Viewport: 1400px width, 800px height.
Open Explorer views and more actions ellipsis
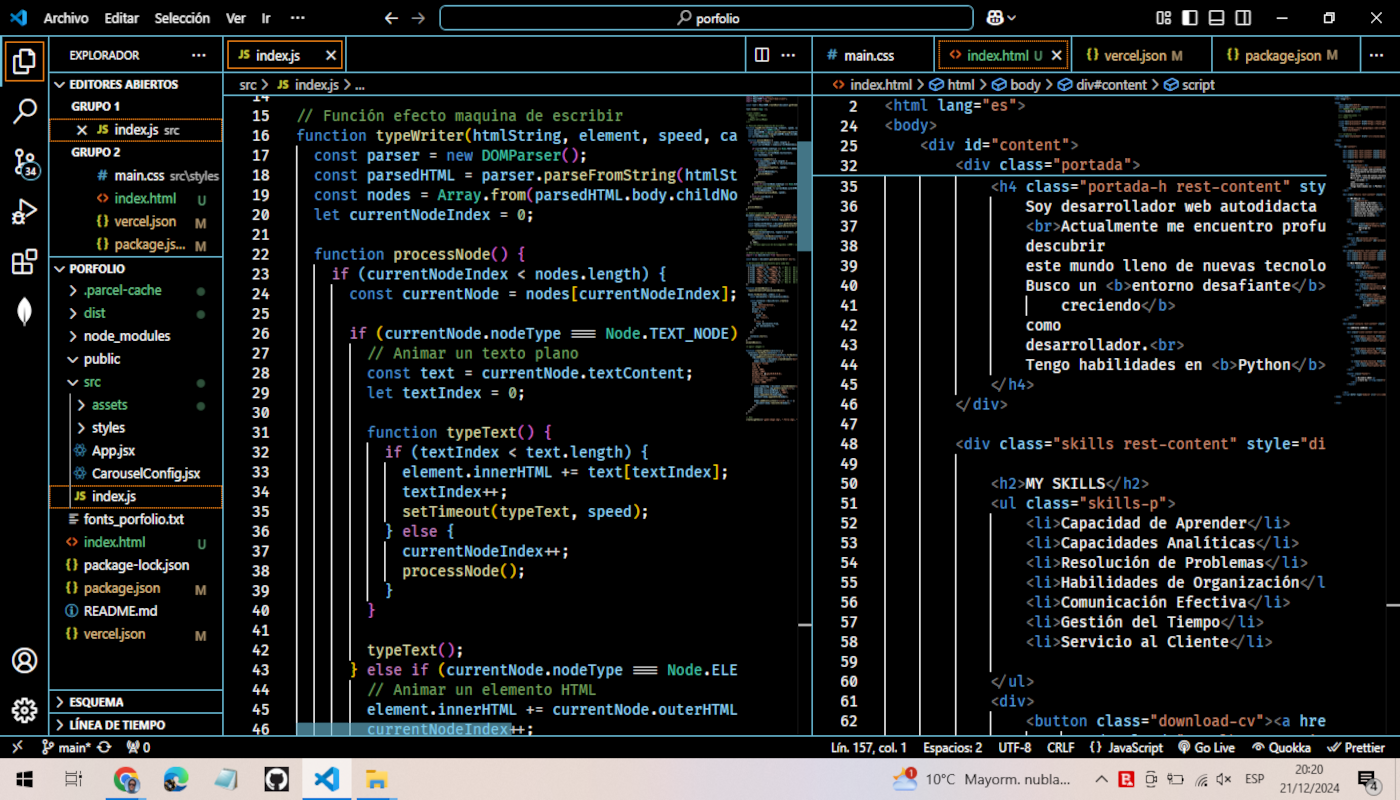199,55
